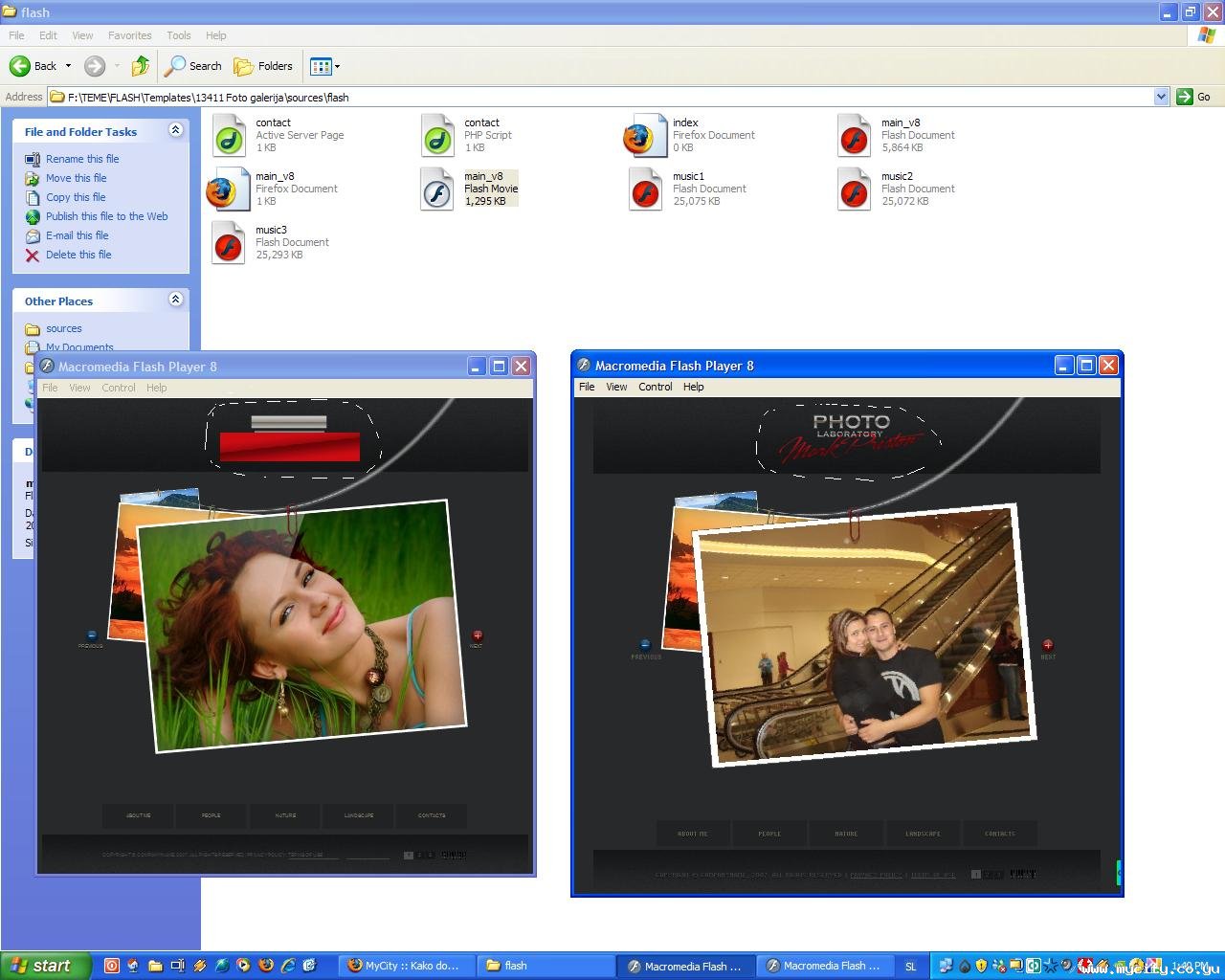The image size is (1225, 980).
Task: Select the main_v8 Flash Movie file
Action: click(x=438, y=189)
